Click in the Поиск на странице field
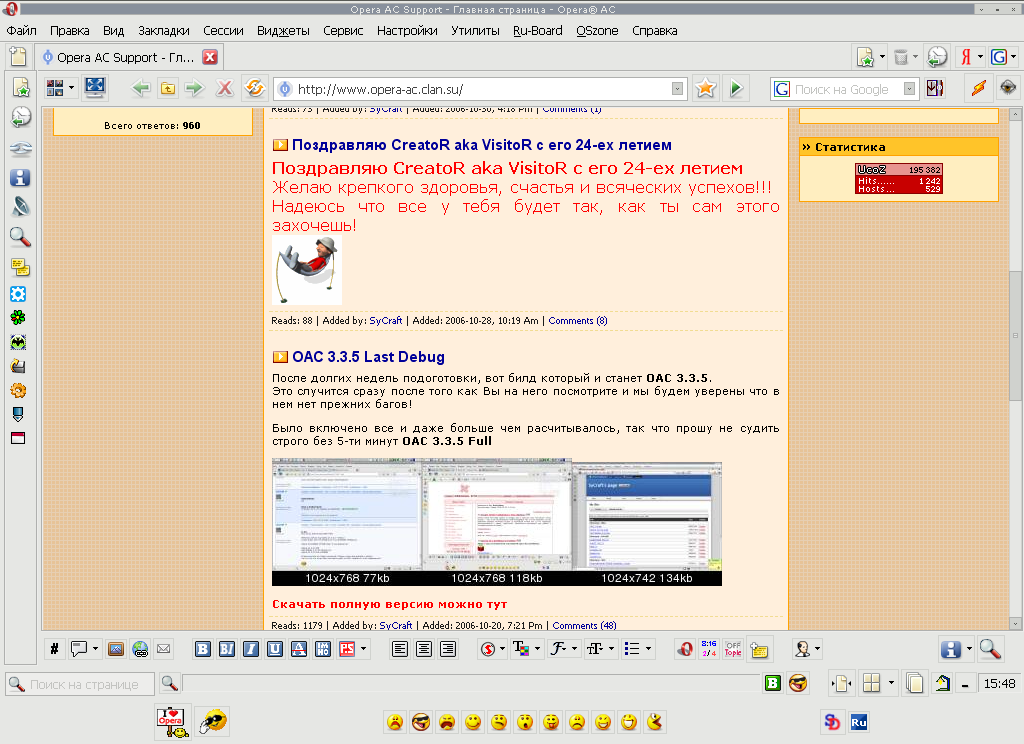Screen dimensions: 1024x744 80,684
